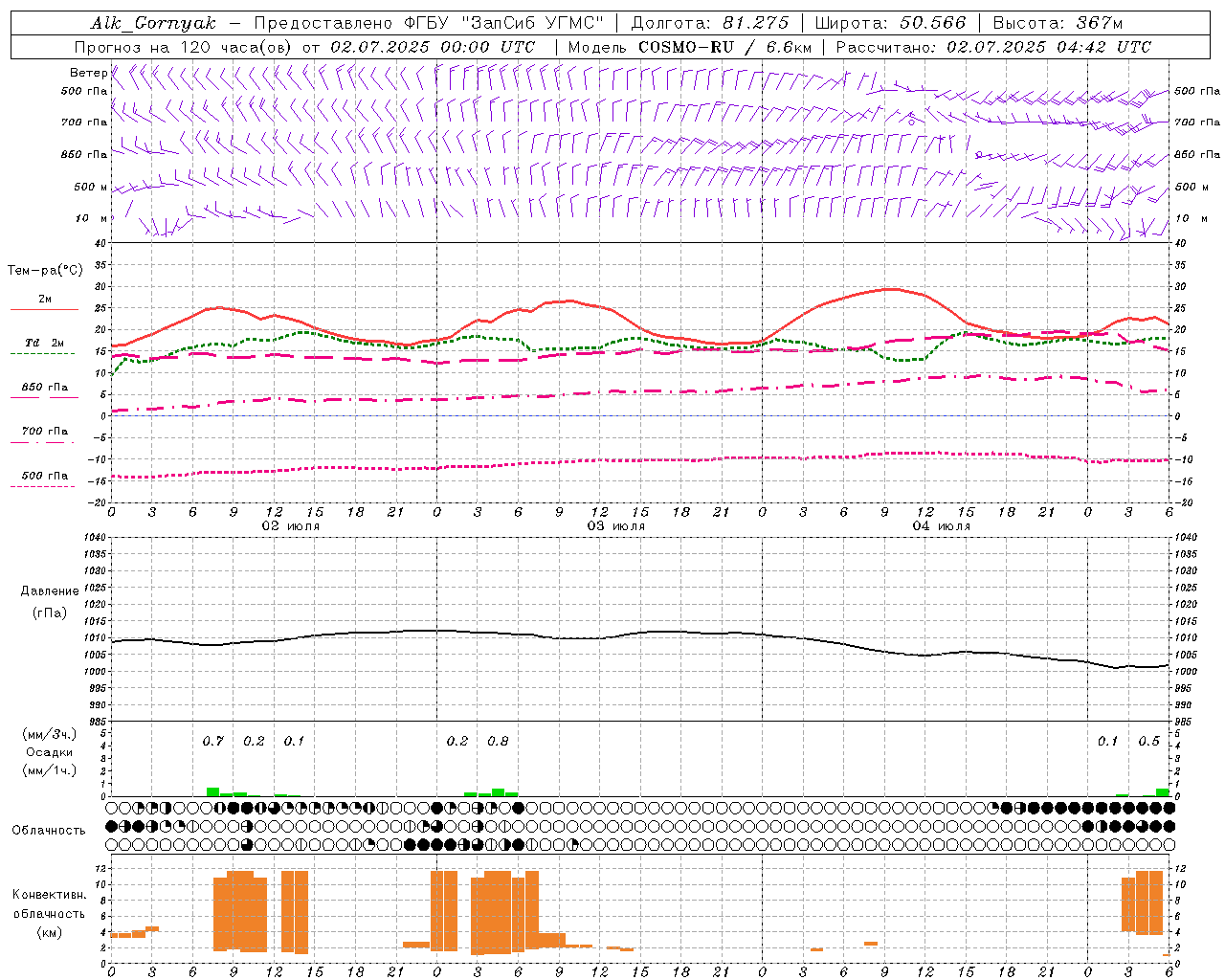The image size is (1225, 980).
Task: Click the (мм/1ч.) precipitation unit label
Action: pyautogui.click(x=50, y=770)
